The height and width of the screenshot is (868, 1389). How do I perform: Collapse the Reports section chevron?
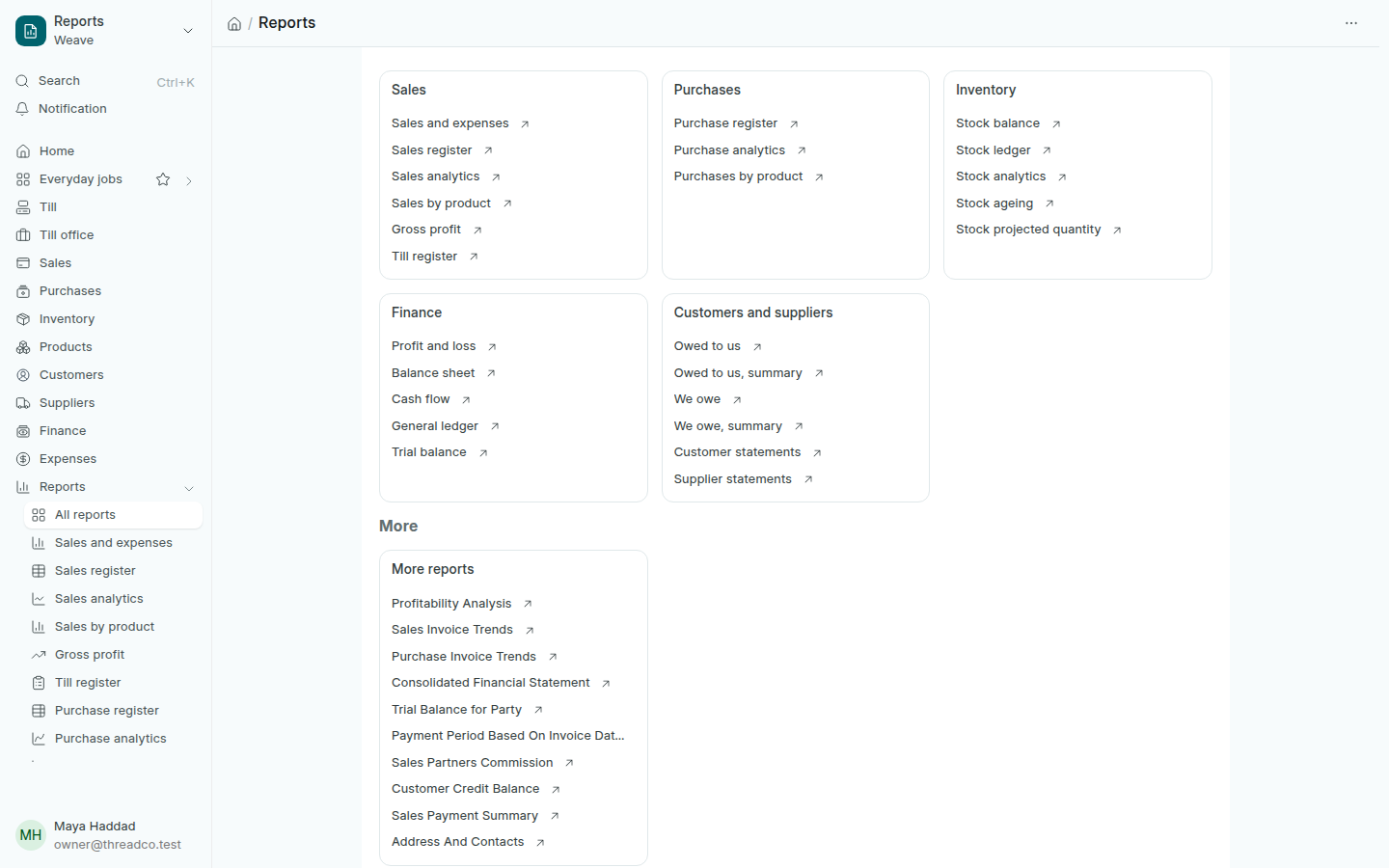coord(189,488)
